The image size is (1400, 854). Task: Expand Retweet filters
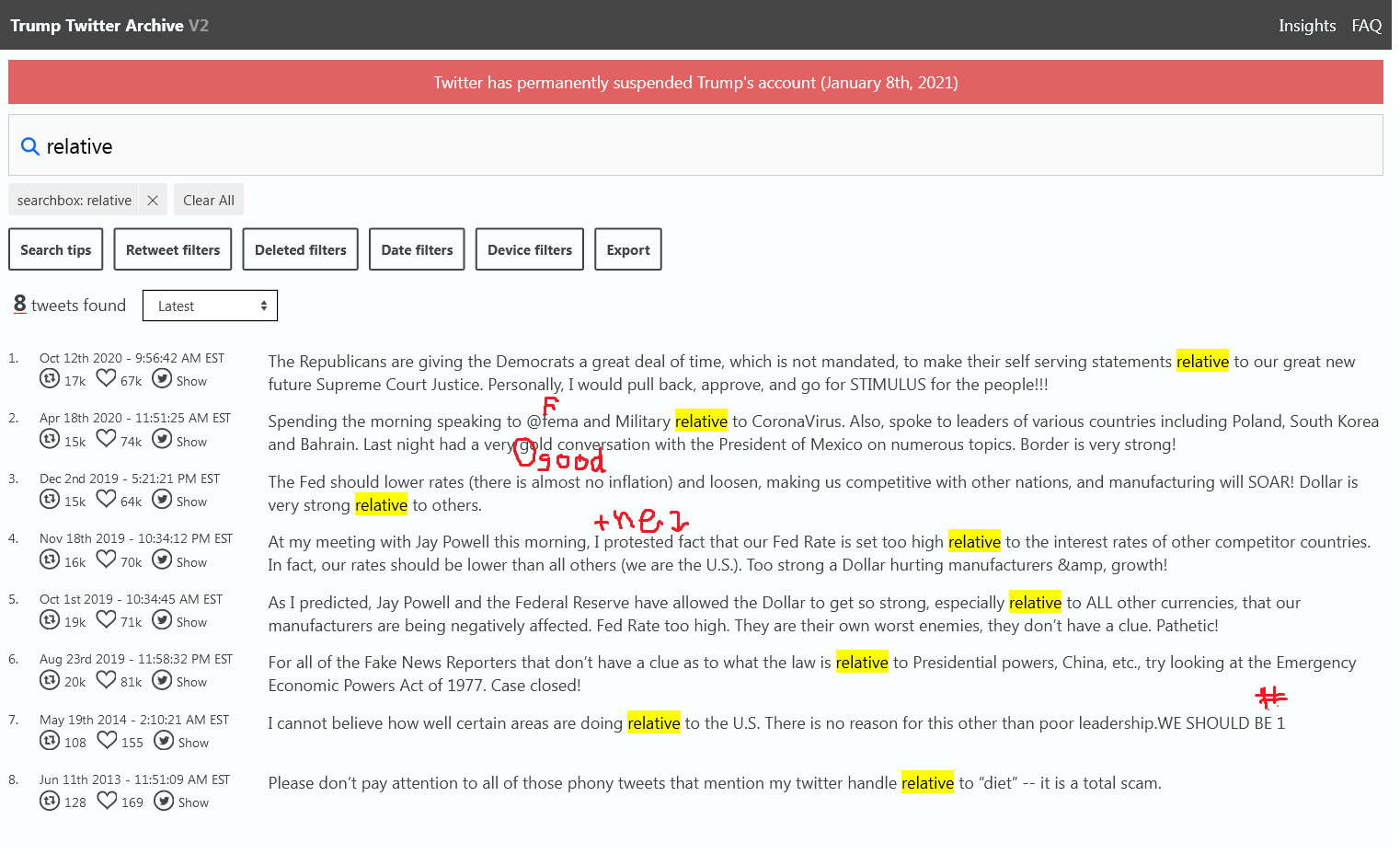173,249
